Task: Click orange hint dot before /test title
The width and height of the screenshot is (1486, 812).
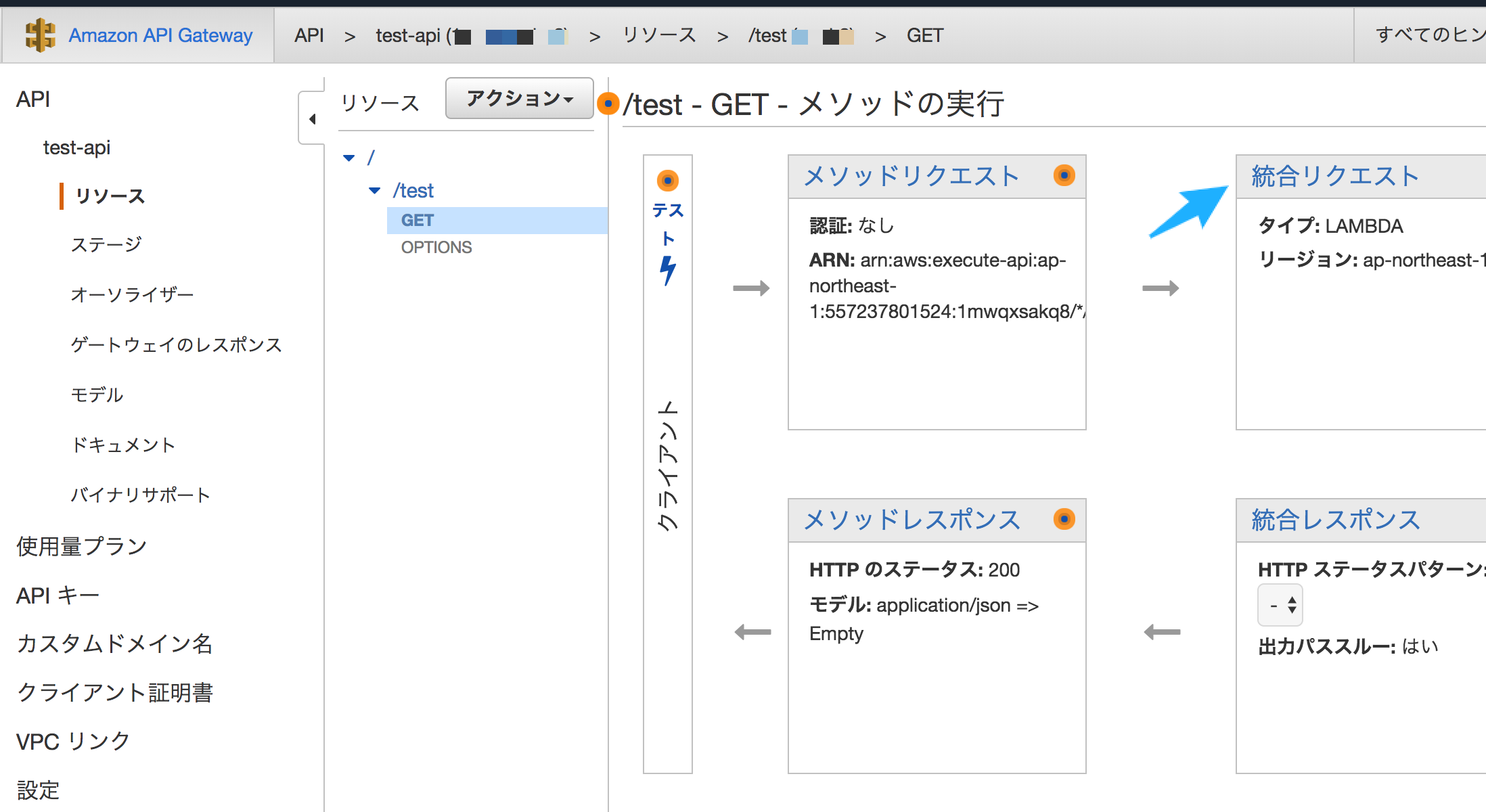Action: point(608,104)
